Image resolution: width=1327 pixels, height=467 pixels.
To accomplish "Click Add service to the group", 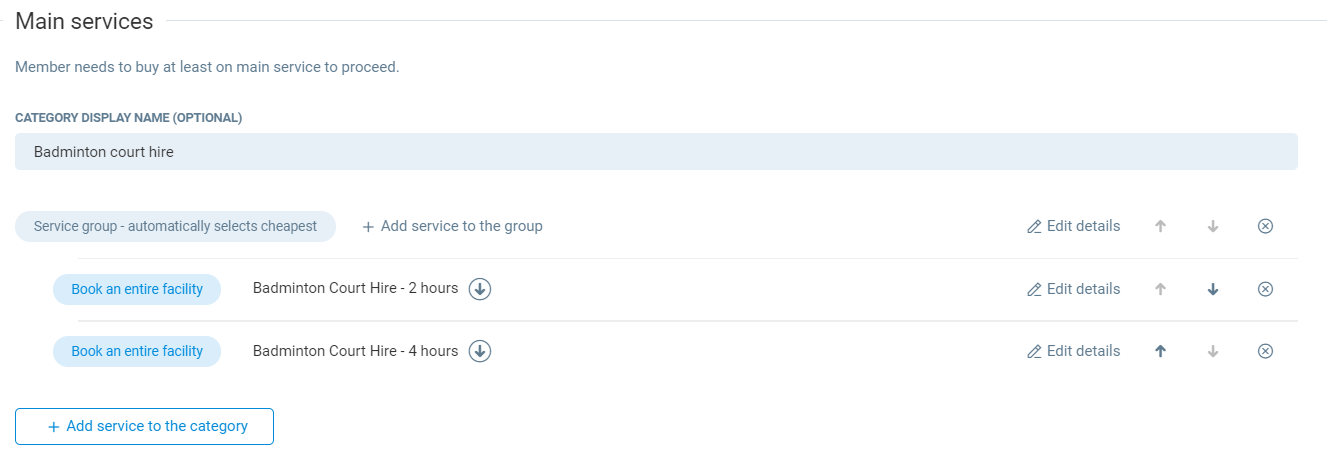I will click(452, 226).
